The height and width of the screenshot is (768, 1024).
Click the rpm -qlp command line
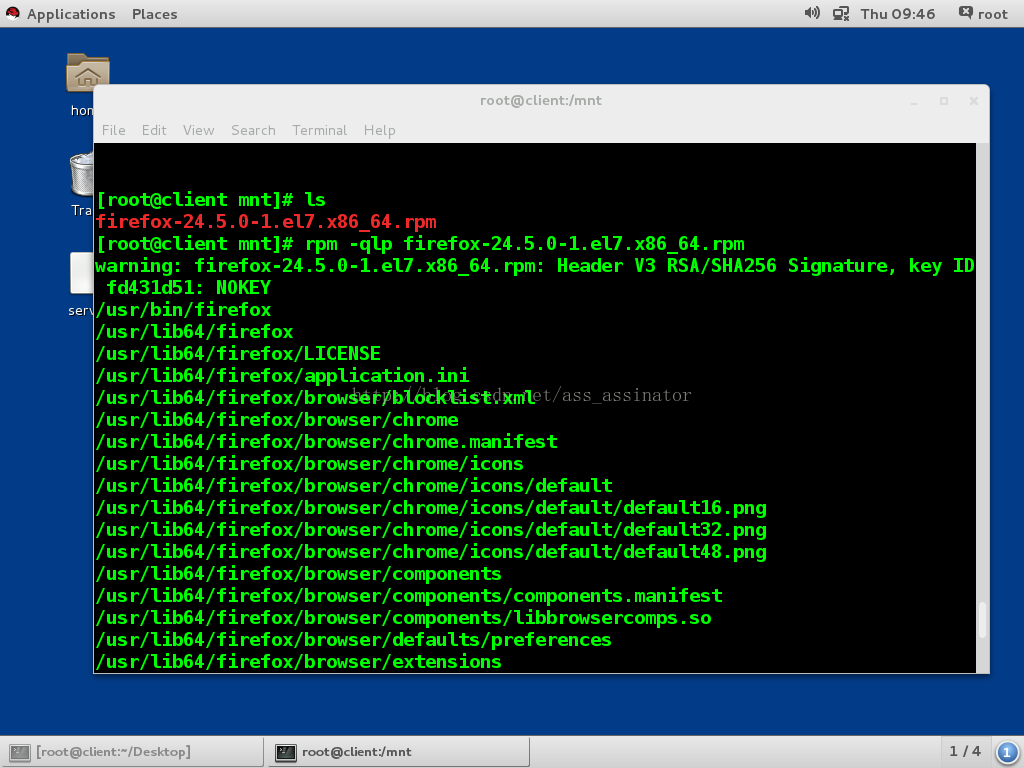420,244
